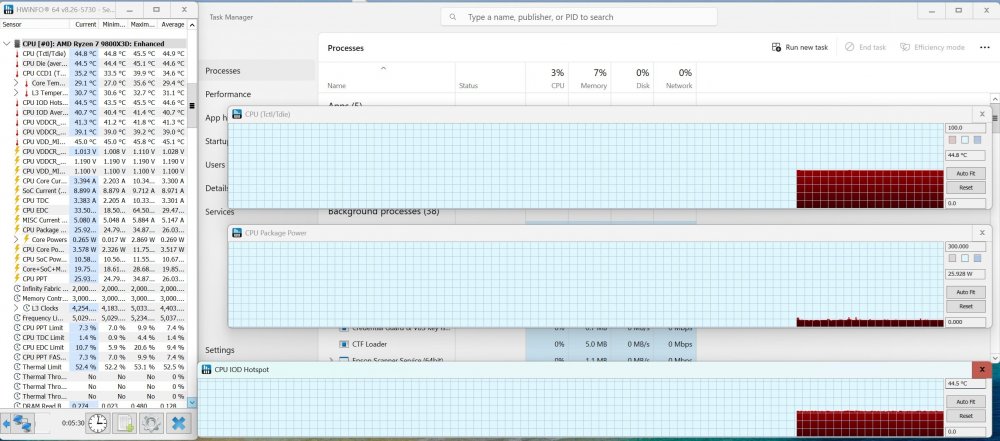Click the blue X close sensors icon
Image resolution: width=1000 pixels, height=441 pixels.
click(179, 423)
